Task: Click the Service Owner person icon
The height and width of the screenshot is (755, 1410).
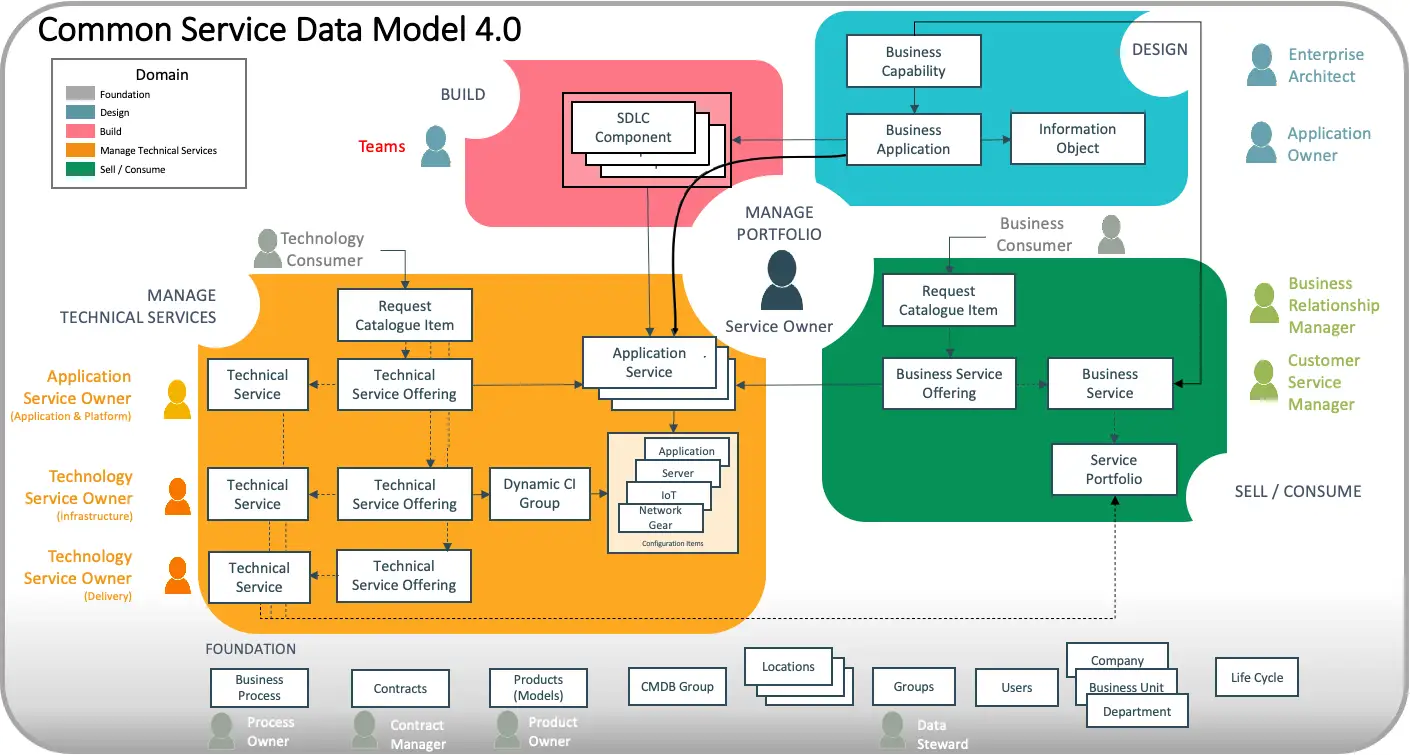Action: pyautogui.click(x=782, y=280)
